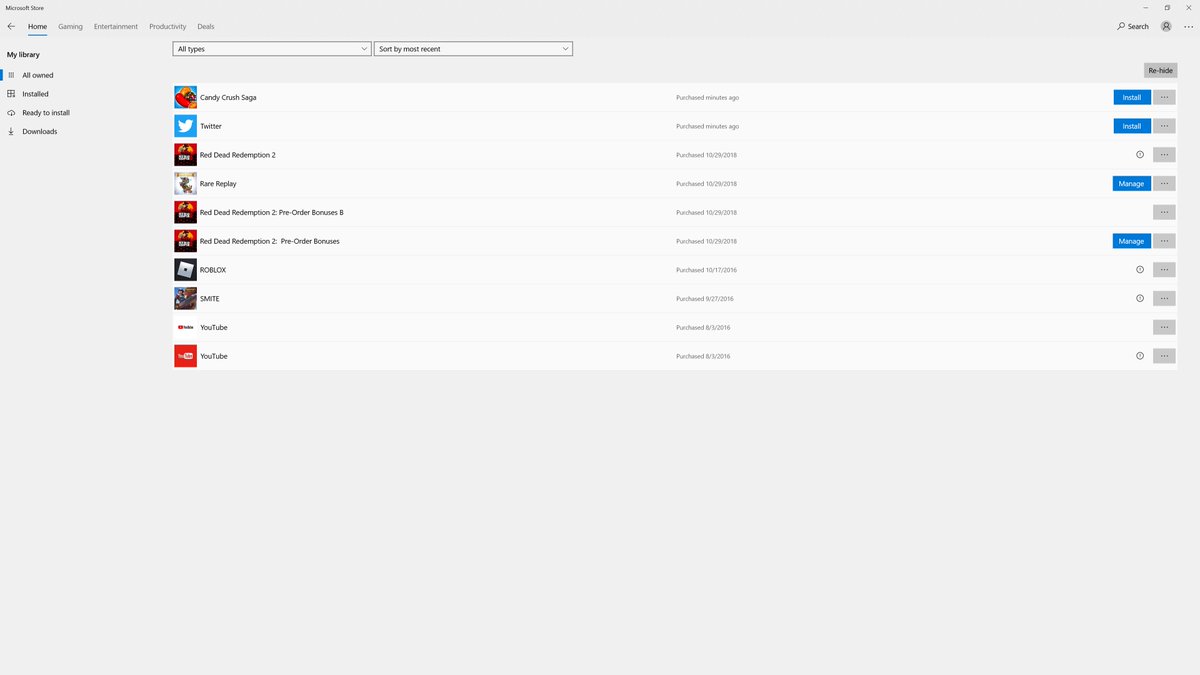Click the Red Dead Redemption 2 game icon

click(185, 155)
